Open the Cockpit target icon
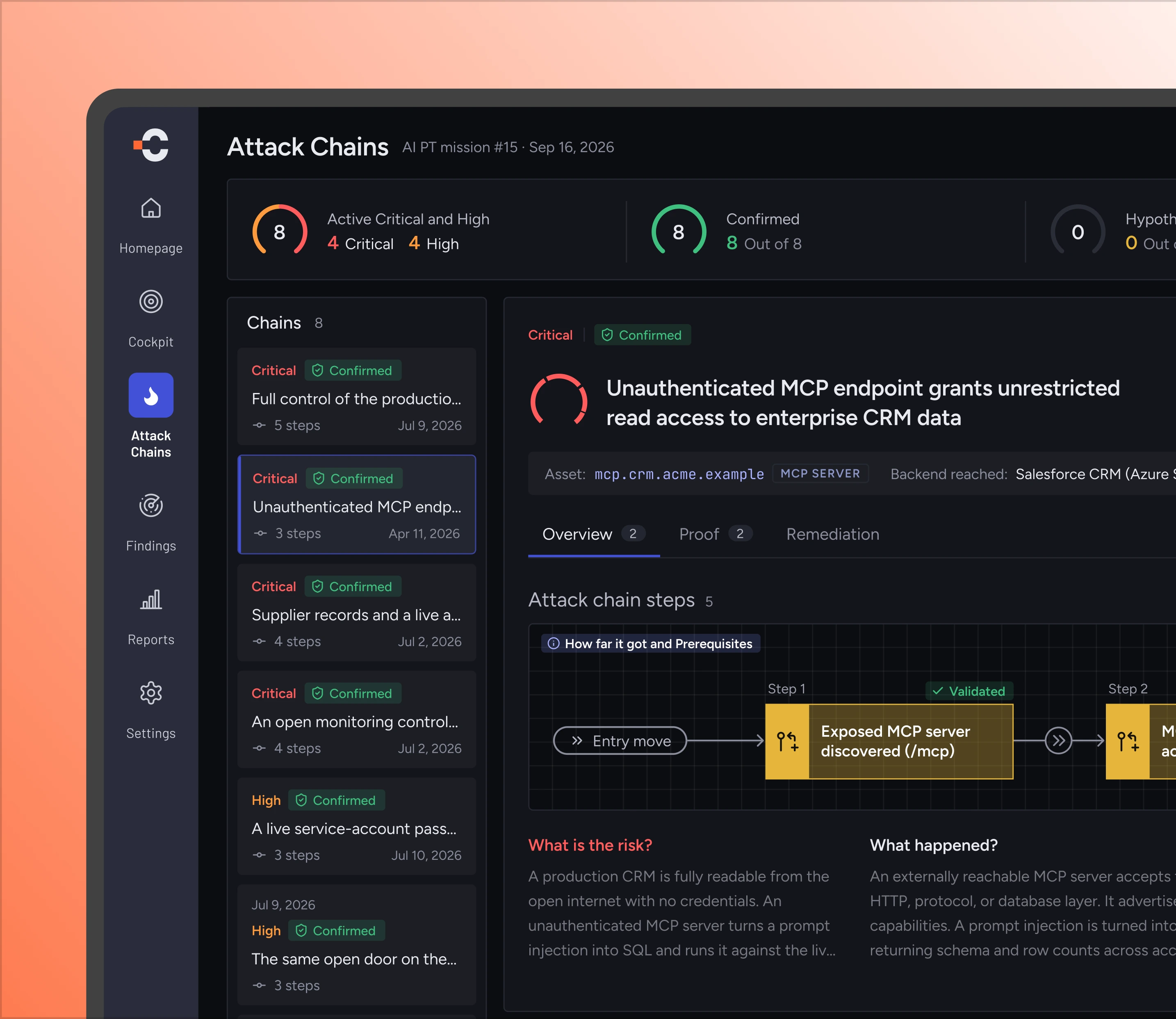The width and height of the screenshot is (1176, 1019). pyautogui.click(x=150, y=302)
